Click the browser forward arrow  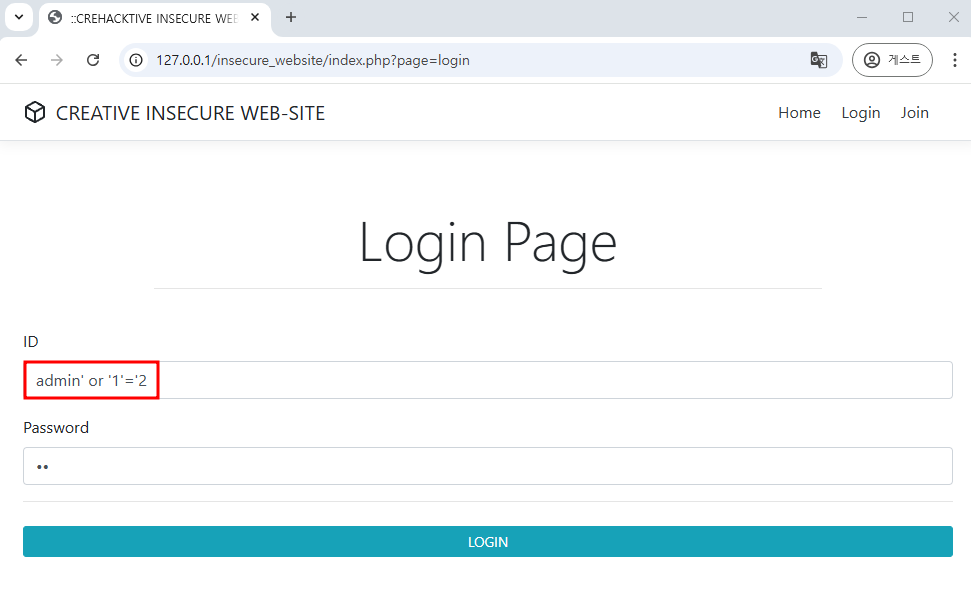click(57, 60)
